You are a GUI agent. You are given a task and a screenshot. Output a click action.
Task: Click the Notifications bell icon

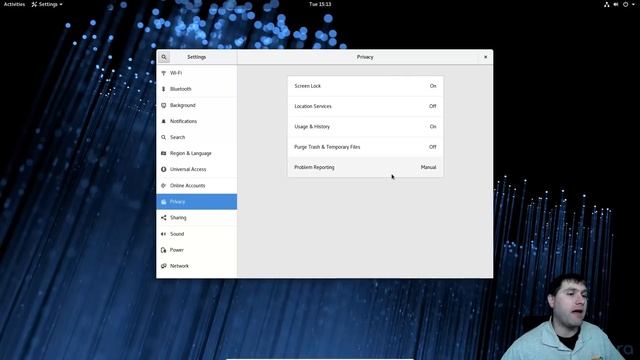point(164,121)
